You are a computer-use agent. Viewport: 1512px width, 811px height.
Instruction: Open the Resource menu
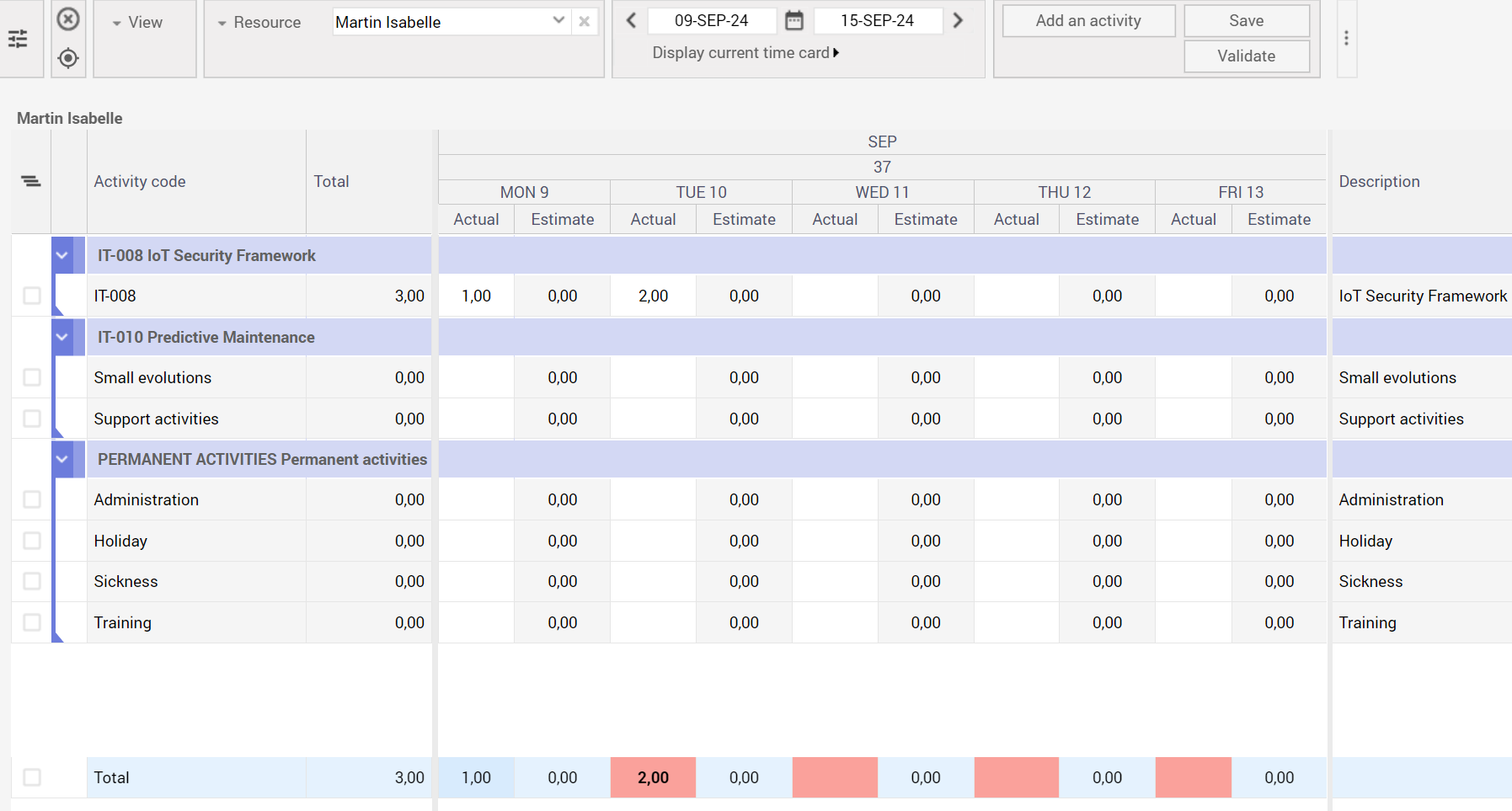[x=259, y=23]
